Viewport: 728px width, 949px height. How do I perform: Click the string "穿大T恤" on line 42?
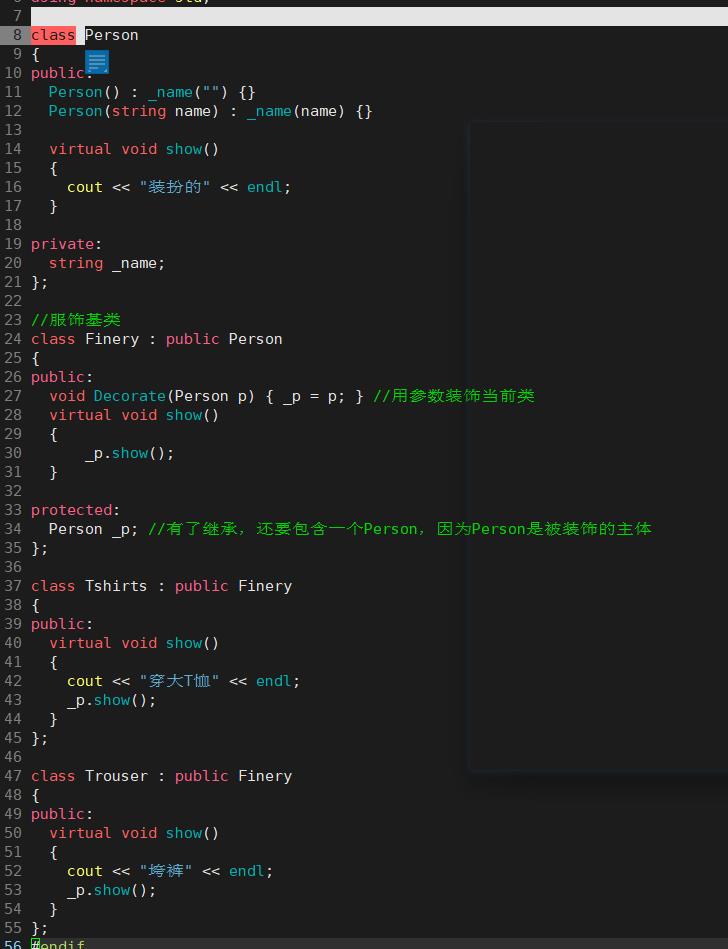[x=179, y=681]
